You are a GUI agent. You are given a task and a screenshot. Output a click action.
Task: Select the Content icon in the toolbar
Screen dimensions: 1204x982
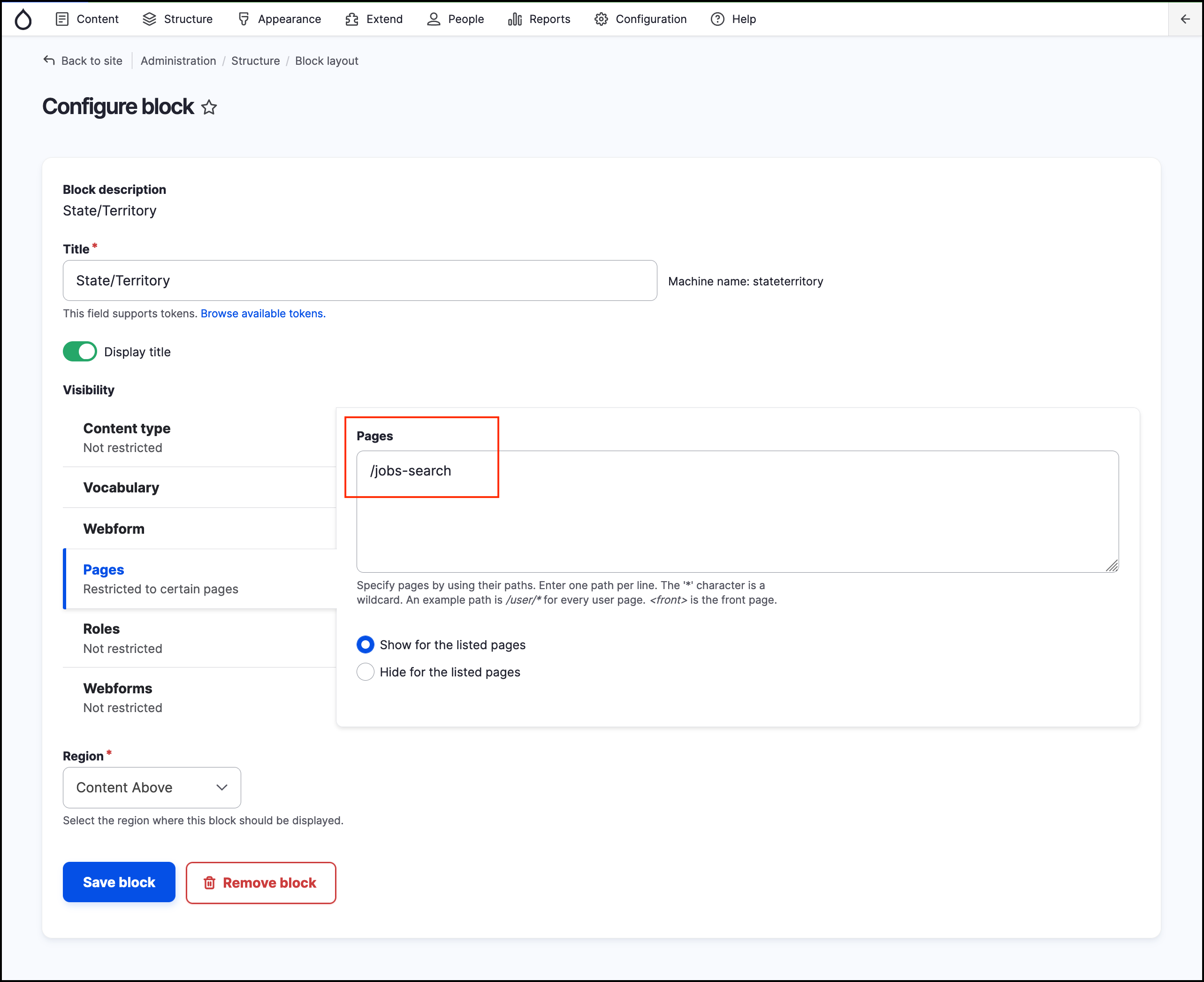[x=63, y=19]
